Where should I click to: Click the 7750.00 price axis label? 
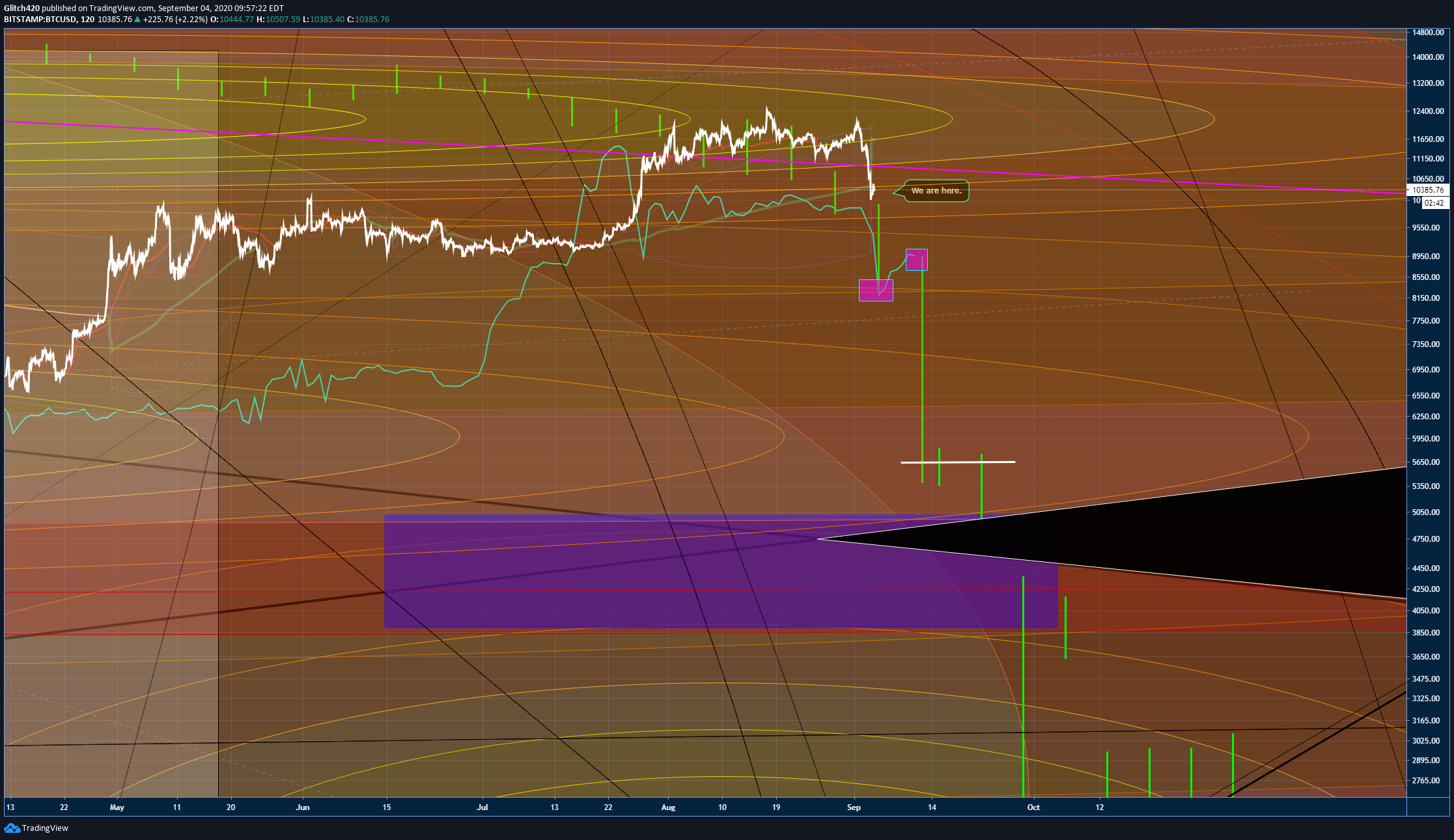click(x=1425, y=321)
